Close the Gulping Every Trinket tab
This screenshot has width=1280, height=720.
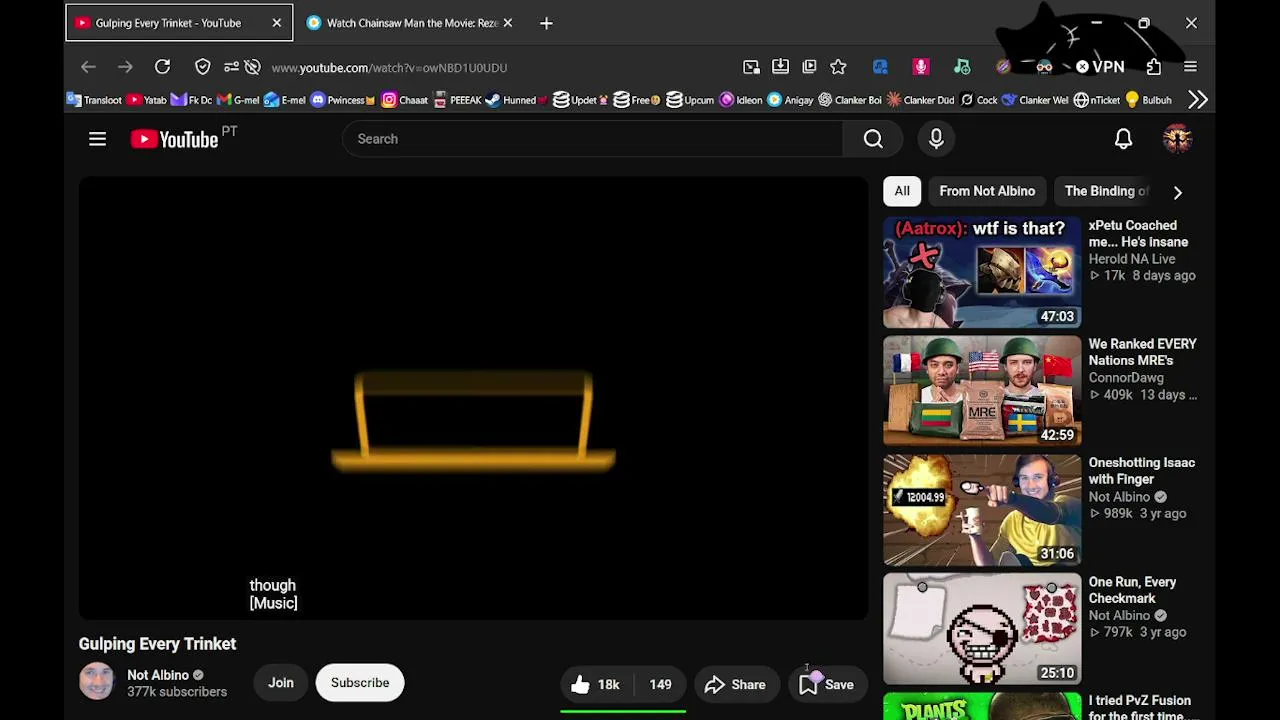pyautogui.click(x=277, y=23)
